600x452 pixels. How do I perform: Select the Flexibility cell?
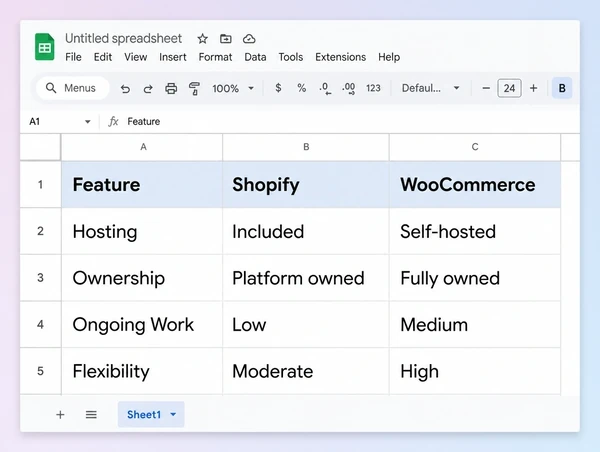[x=142, y=371]
